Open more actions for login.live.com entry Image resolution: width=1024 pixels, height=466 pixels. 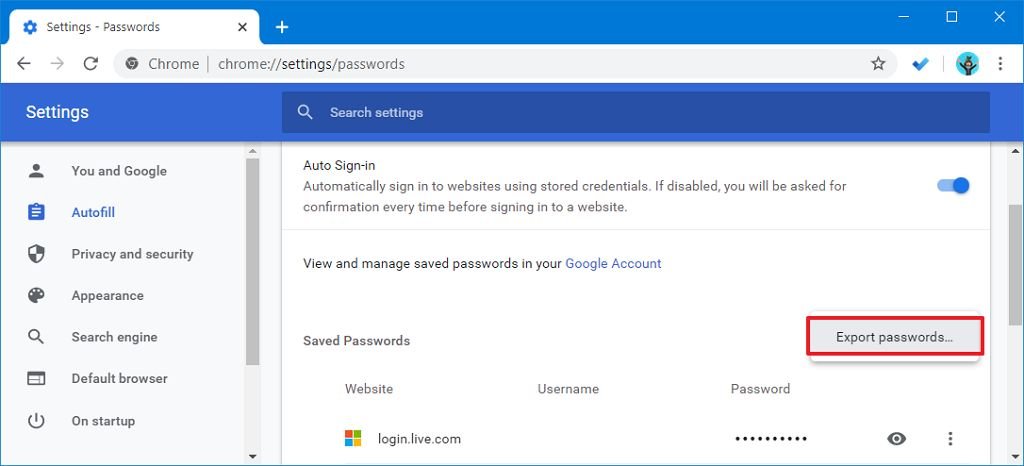point(950,438)
